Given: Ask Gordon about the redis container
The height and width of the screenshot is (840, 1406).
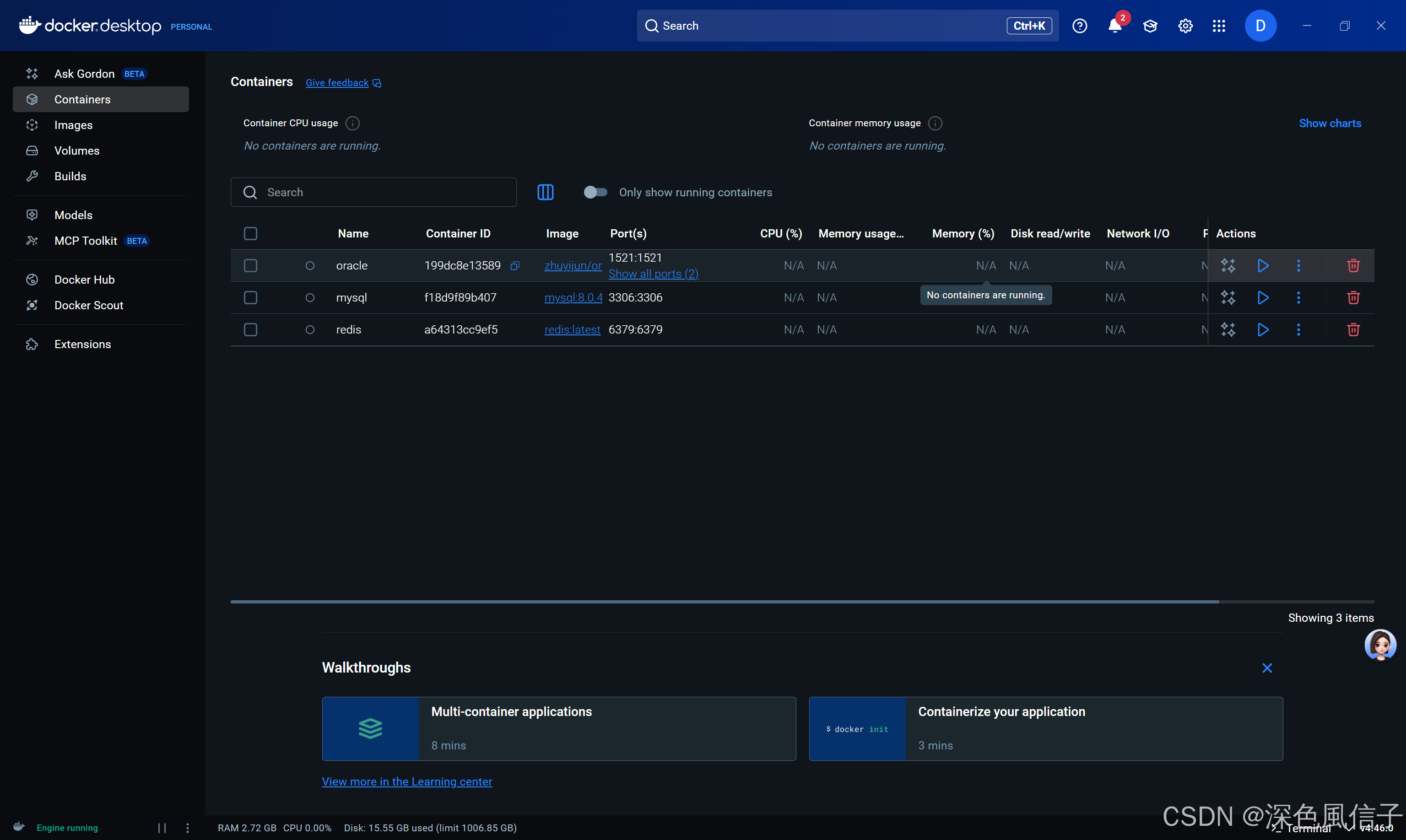Looking at the screenshot, I should tap(1228, 329).
